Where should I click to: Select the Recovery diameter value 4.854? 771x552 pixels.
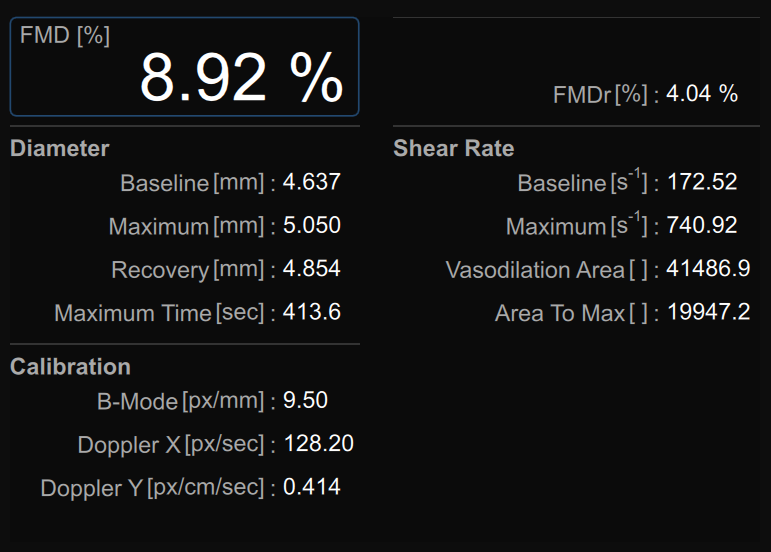click(312, 269)
